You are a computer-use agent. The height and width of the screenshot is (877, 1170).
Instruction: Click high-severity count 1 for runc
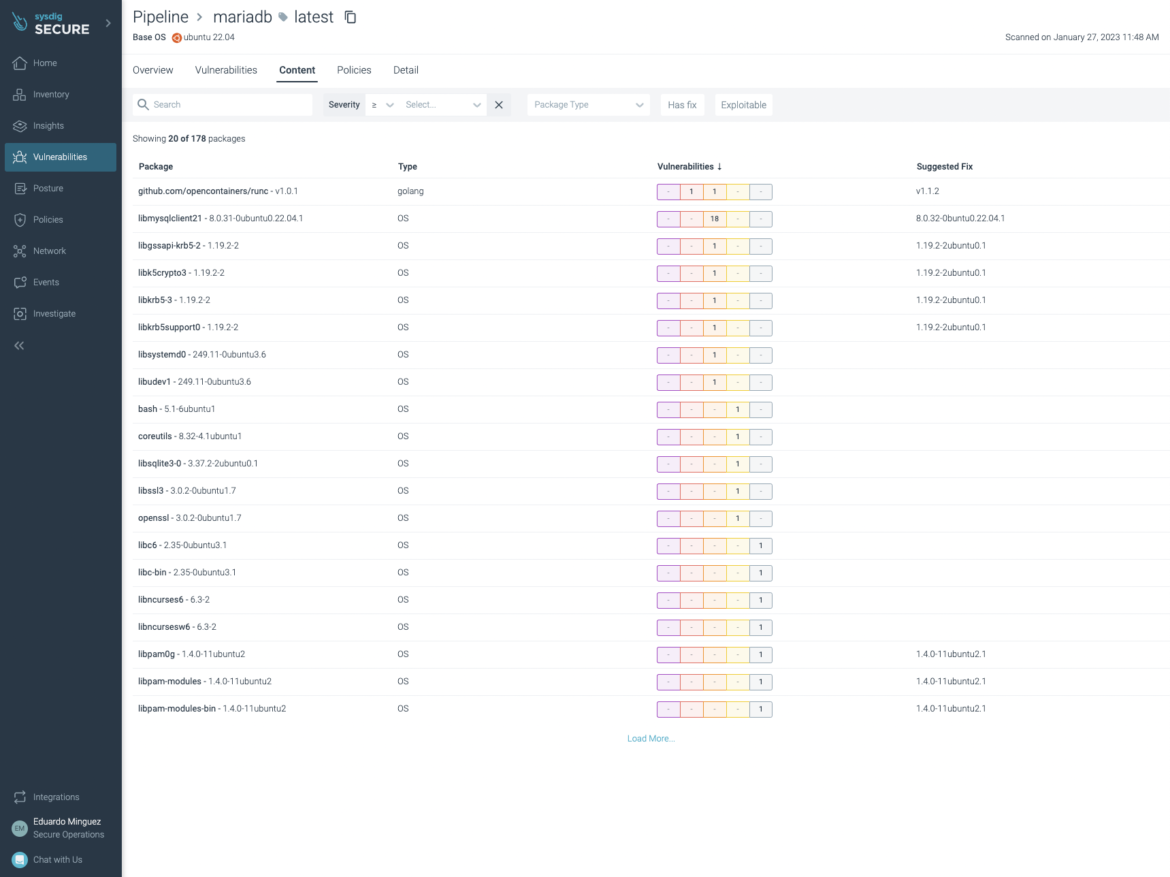692,192
